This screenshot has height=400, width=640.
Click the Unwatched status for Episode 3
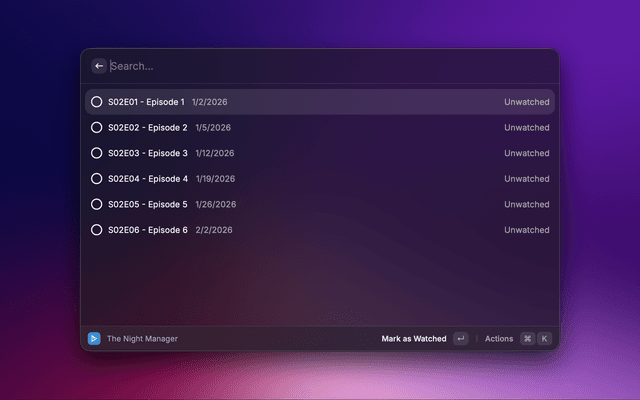pyautogui.click(x=526, y=153)
